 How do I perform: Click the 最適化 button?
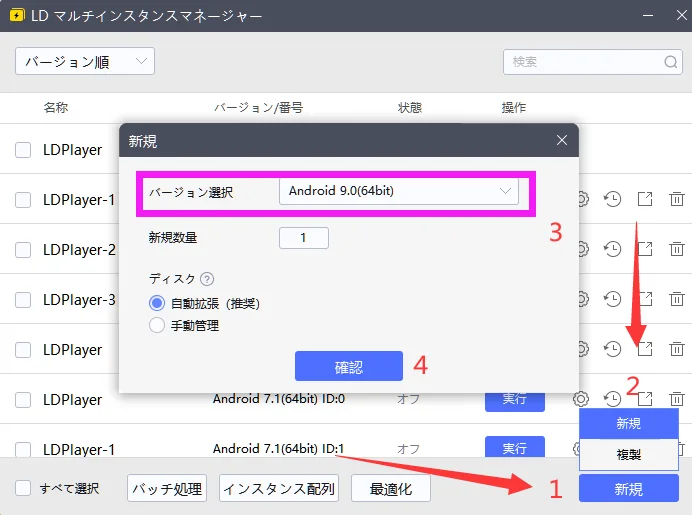pyautogui.click(x=391, y=488)
